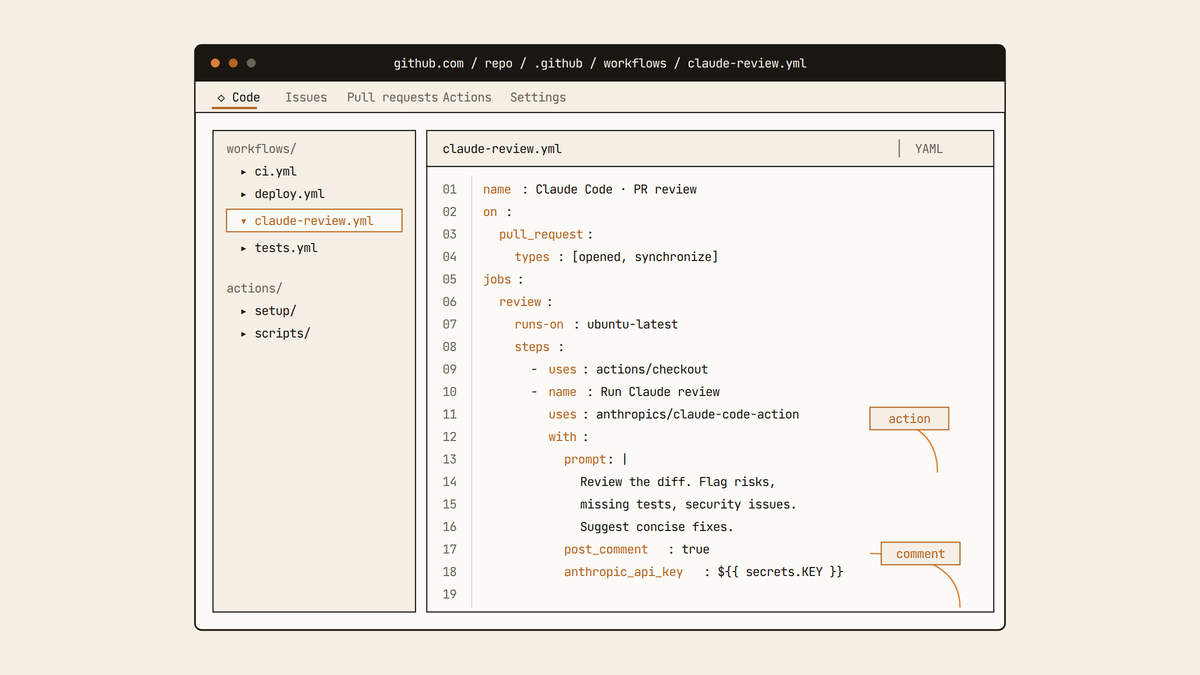Click the URL path in the title bar
Viewport: 1200px width, 675px height.
(600, 63)
